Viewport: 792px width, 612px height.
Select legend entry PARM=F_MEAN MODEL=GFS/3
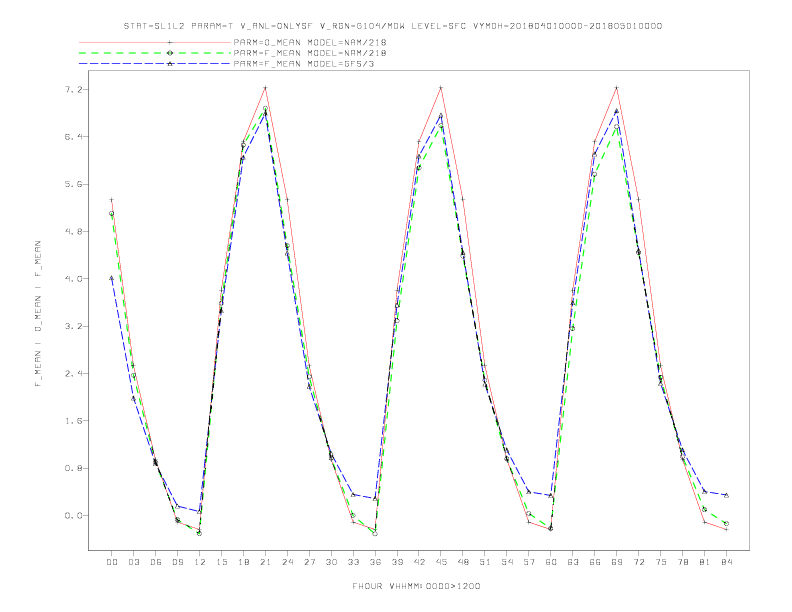304,64
